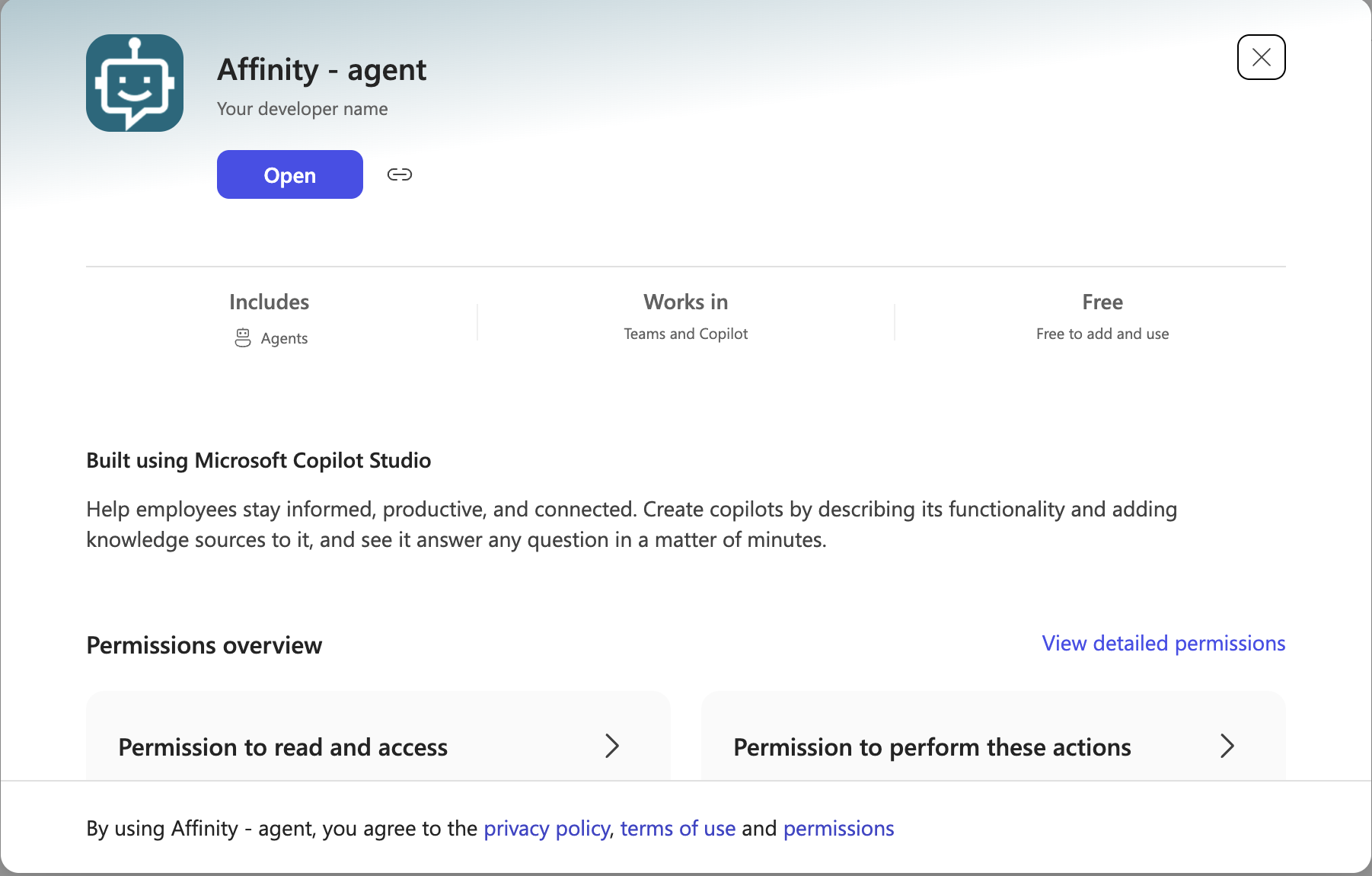Screen dimensions: 1372x876
Task: Click the Permissions overview heading
Action: coord(204,645)
